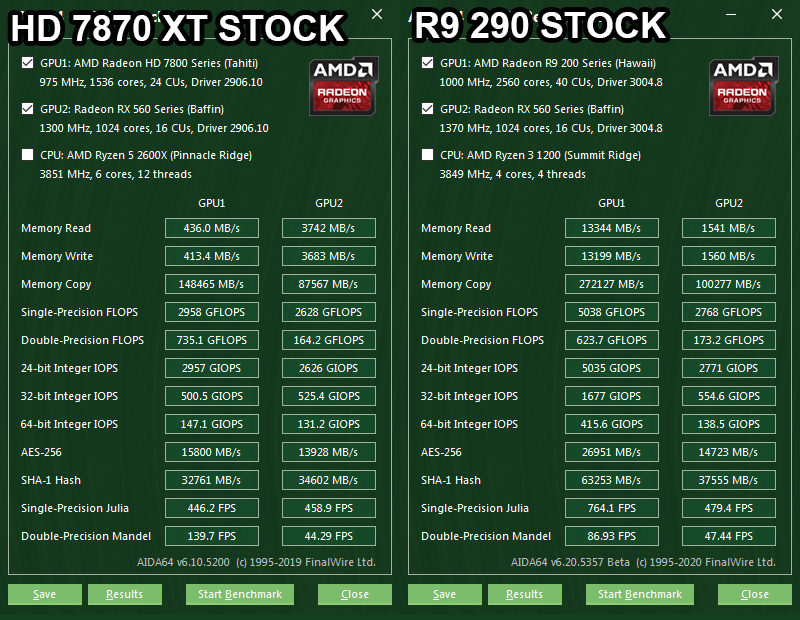
Task: Click the AIDA64 v6.10.5200 version text
Action: click(x=183, y=562)
